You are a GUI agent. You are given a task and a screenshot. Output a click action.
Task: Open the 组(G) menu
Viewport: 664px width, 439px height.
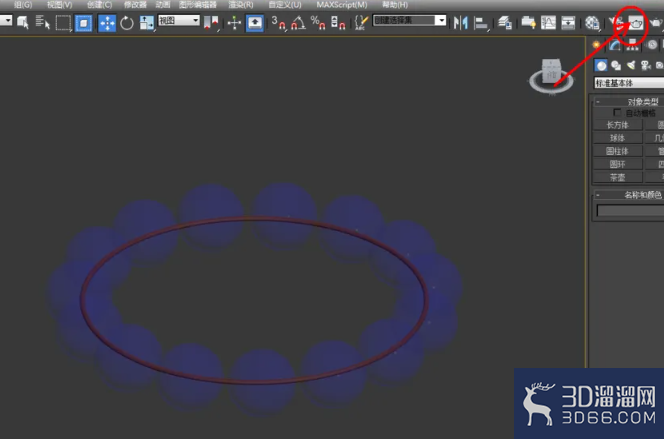pyautogui.click(x=23, y=5)
